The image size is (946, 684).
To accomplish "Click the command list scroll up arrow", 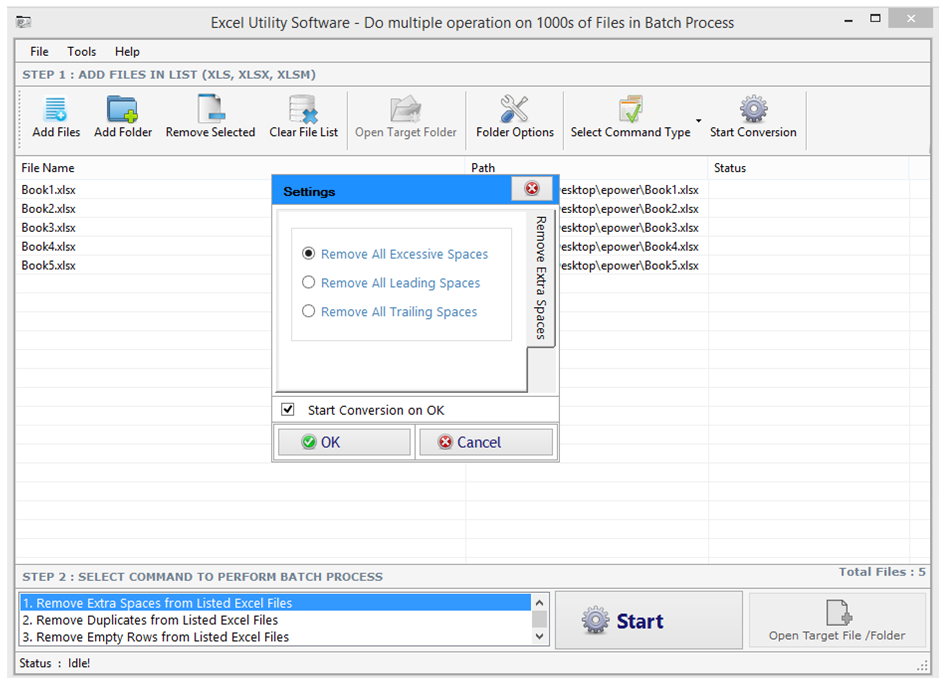I will (x=539, y=603).
